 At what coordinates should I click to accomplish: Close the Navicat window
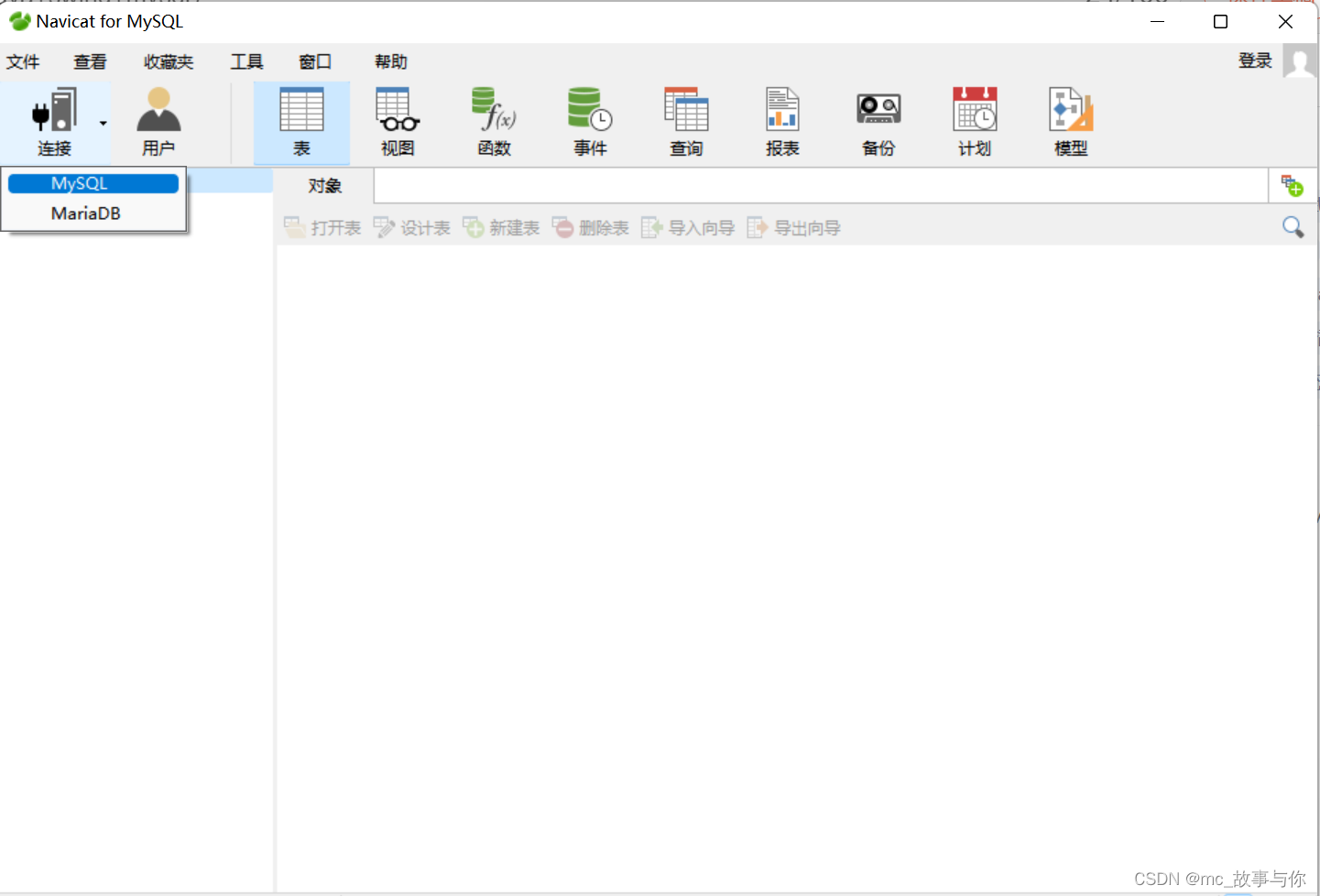1285,22
